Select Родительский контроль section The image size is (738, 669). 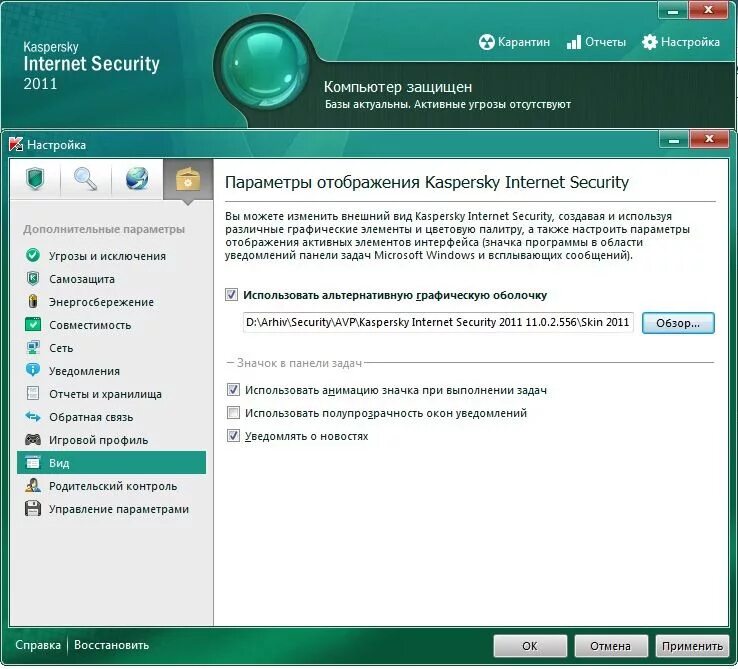click(x=112, y=486)
